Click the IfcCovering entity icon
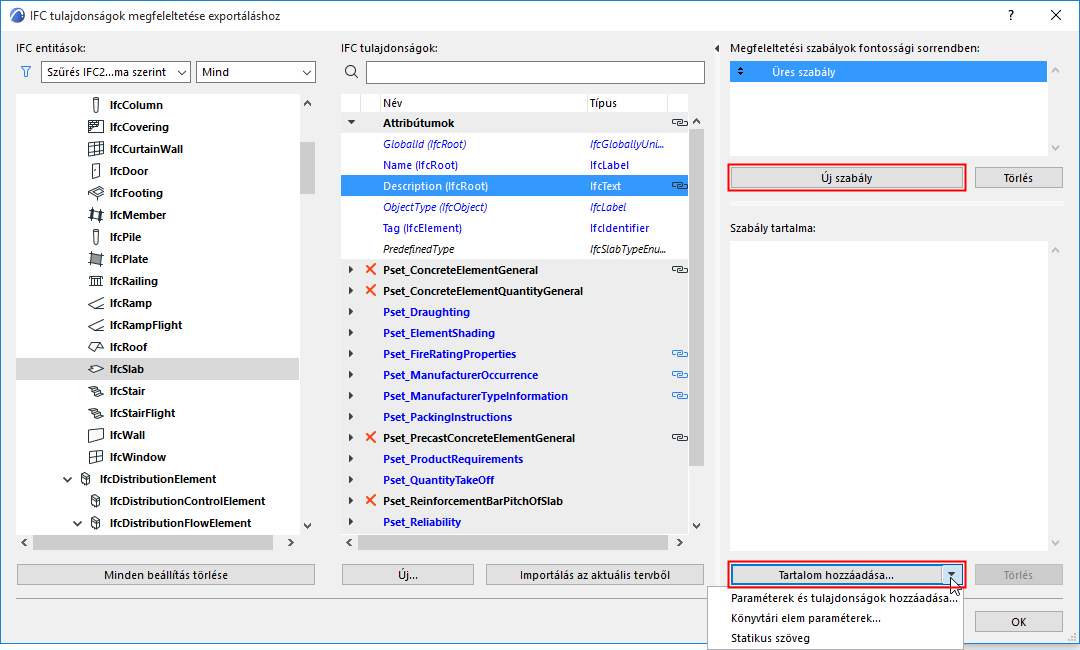The image size is (1080, 650). [x=96, y=127]
